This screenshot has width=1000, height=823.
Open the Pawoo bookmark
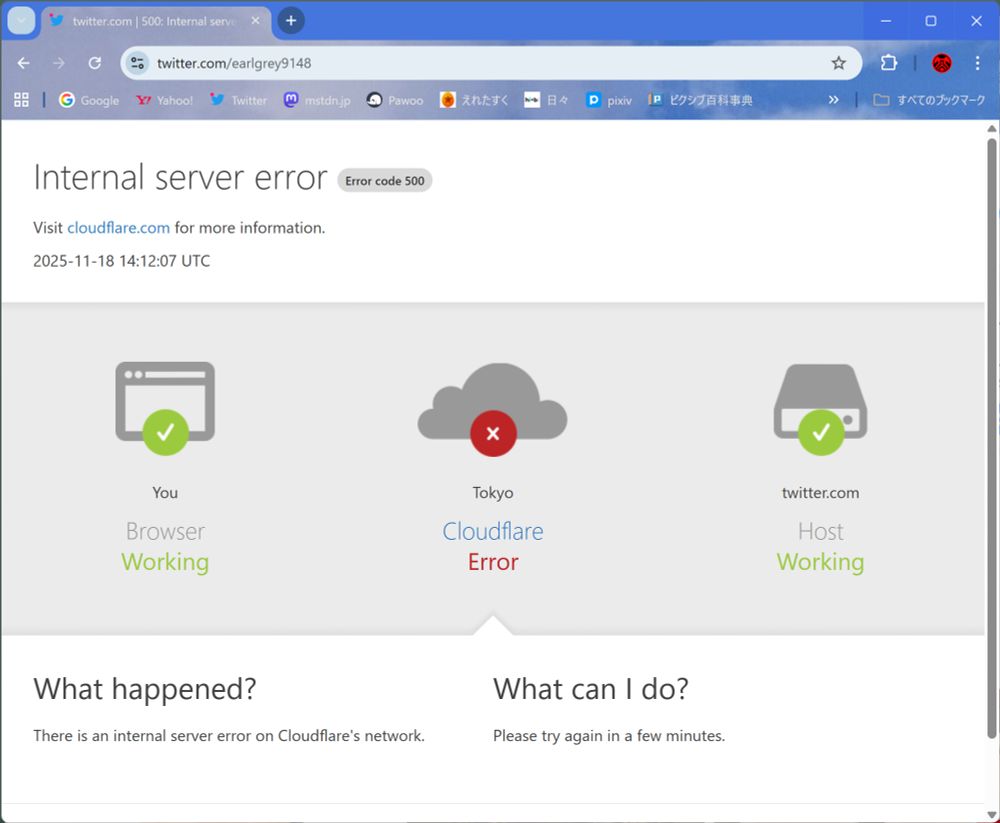(395, 100)
